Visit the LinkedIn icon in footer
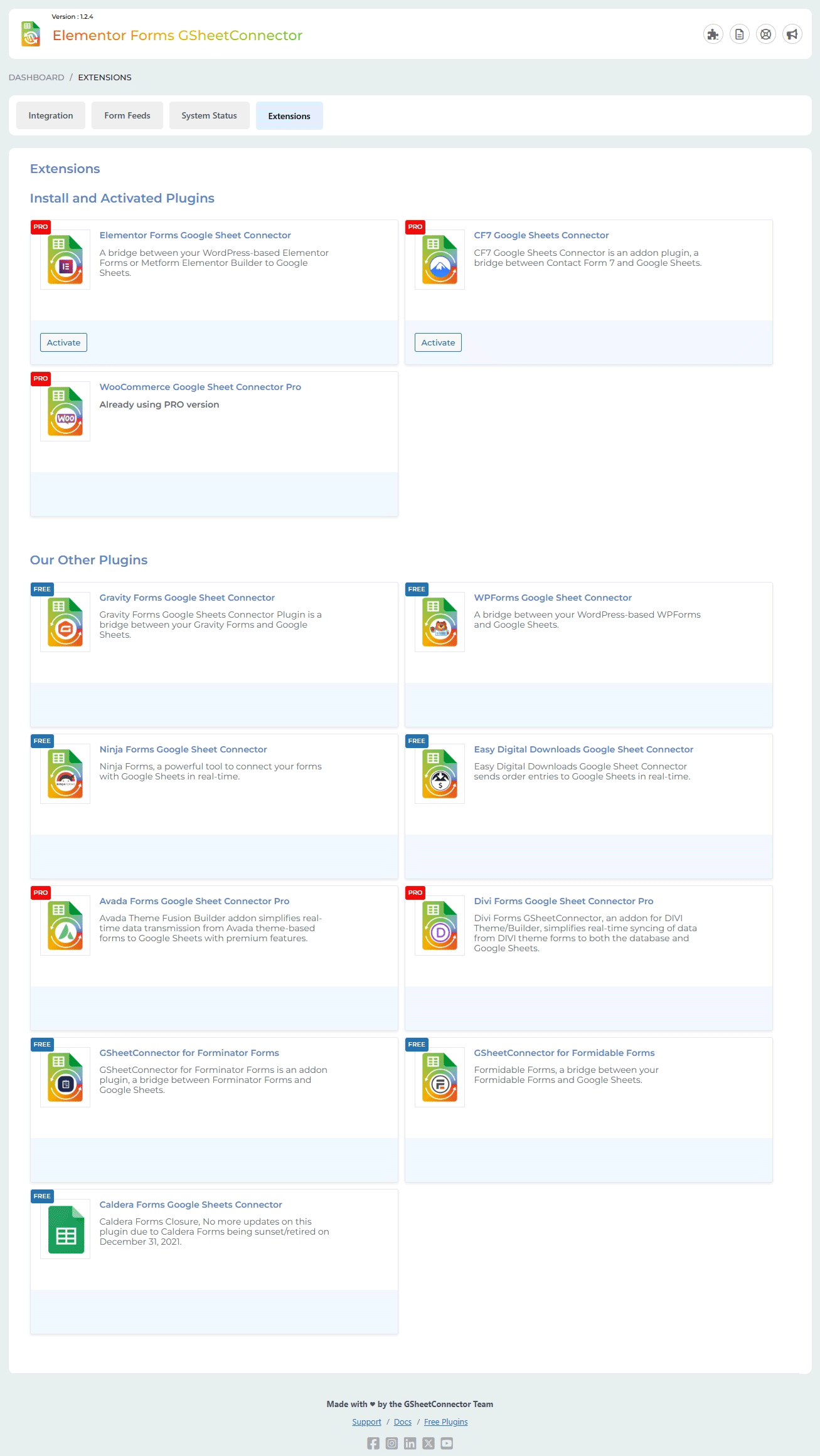The height and width of the screenshot is (1456, 820). click(x=410, y=1443)
